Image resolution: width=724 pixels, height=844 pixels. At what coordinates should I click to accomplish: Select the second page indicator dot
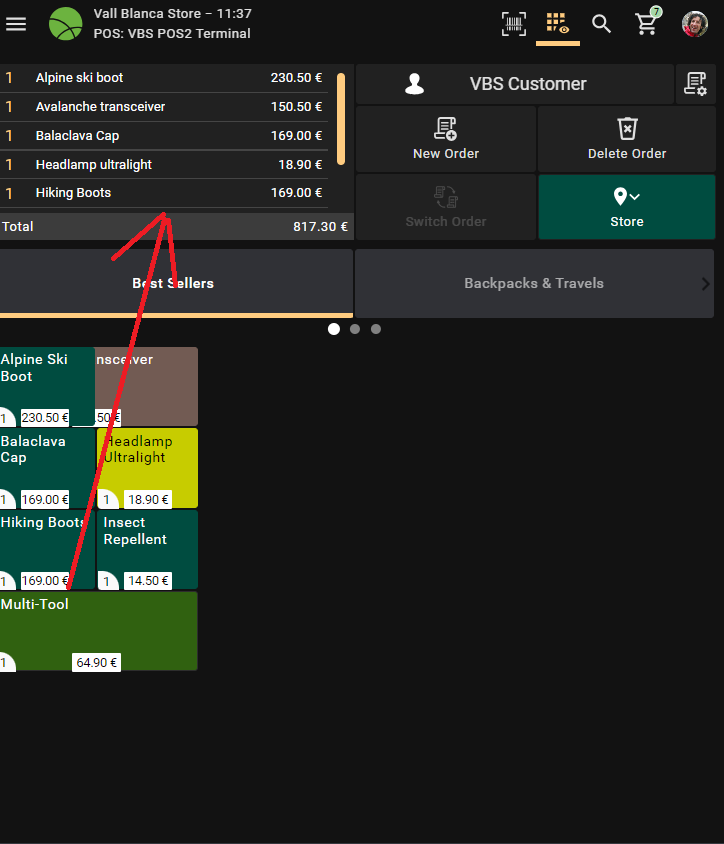click(x=355, y=329)
